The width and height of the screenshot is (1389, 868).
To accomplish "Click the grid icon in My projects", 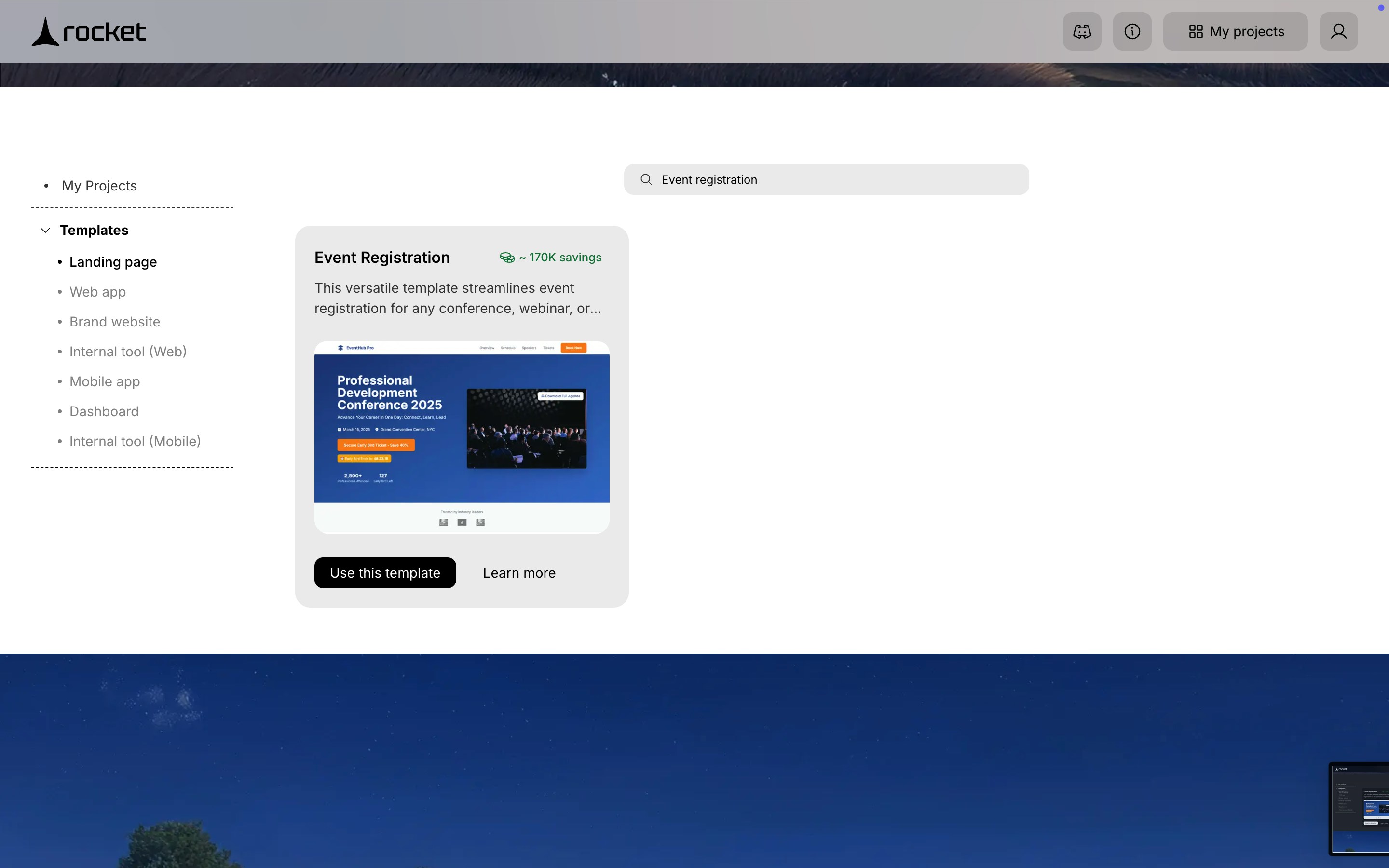I will (1196, 31).
